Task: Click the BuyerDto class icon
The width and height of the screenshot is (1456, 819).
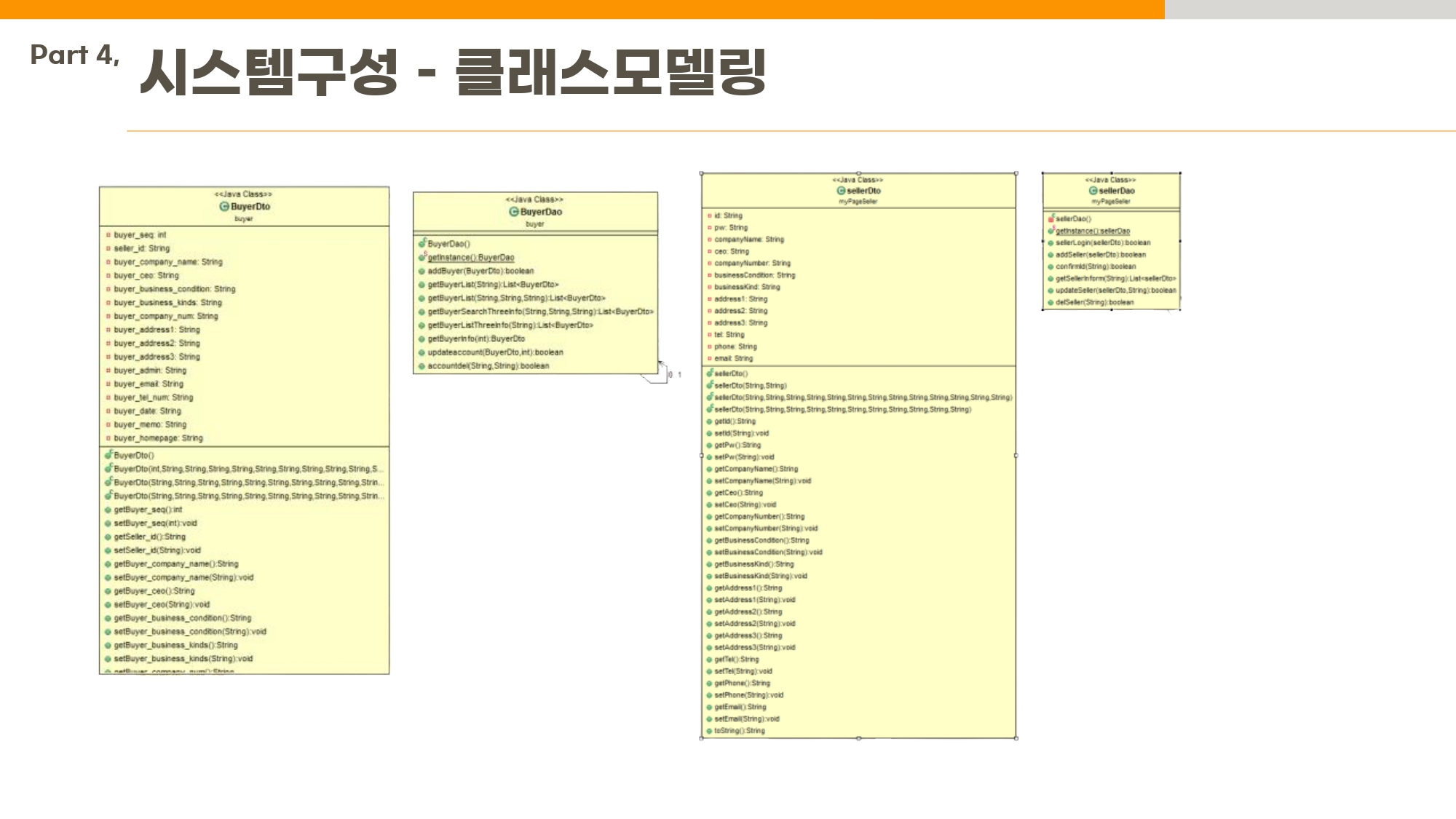Action: tap(224, 207)
